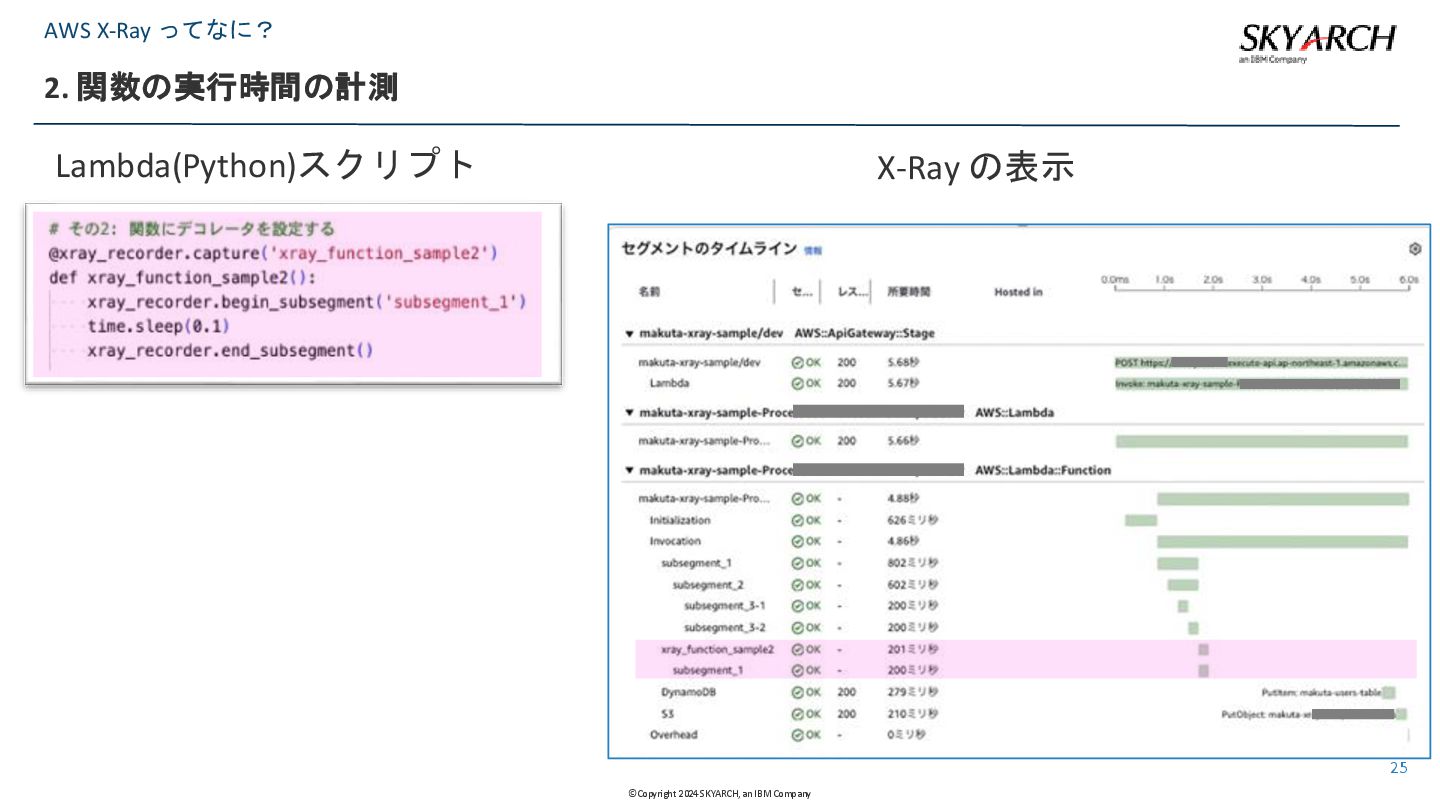The width and height of the screenshot is (1440, 810).
Task: Select the subsegment_3-2 row name
Action: [x=725, y=628]
